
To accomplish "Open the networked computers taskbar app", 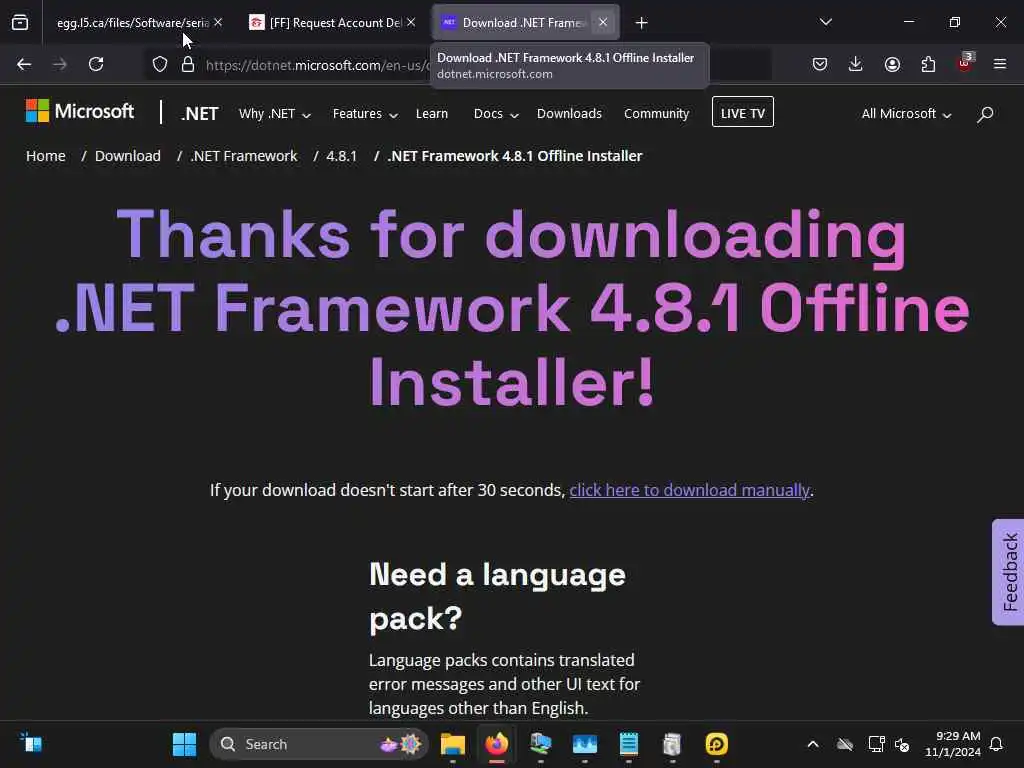I will point(541,744).
